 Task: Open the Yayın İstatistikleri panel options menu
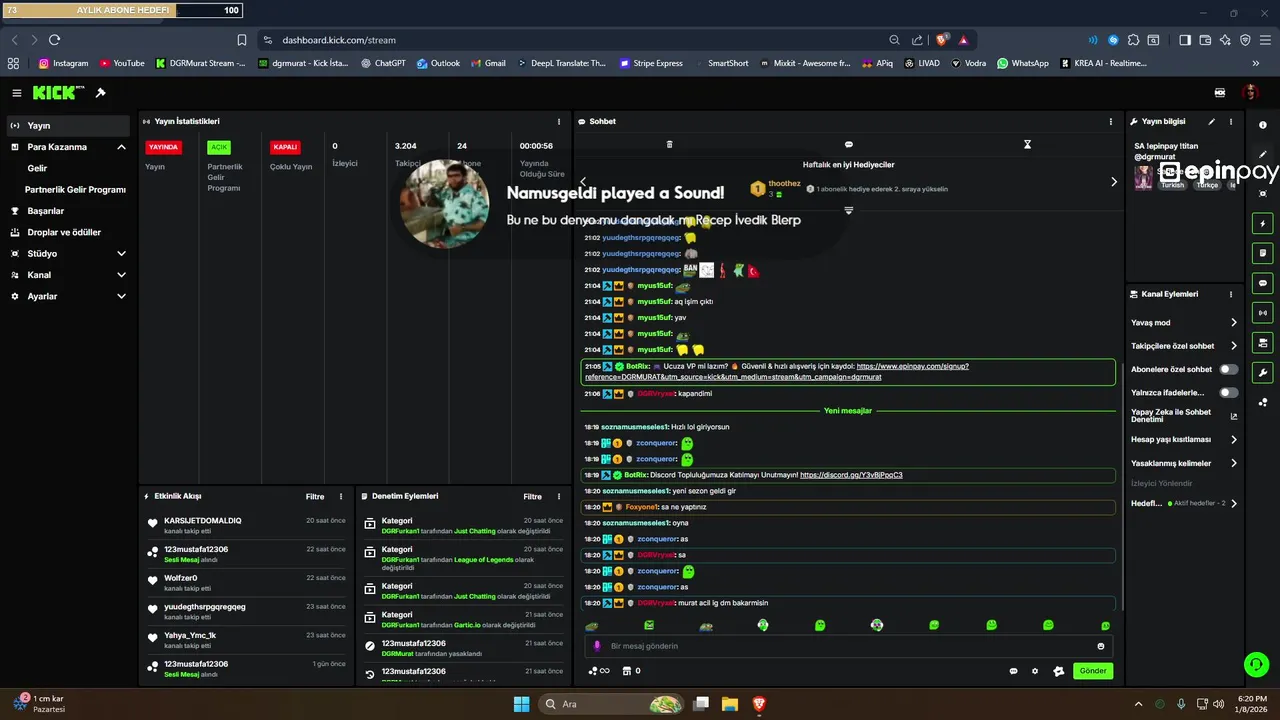point(559,121)
